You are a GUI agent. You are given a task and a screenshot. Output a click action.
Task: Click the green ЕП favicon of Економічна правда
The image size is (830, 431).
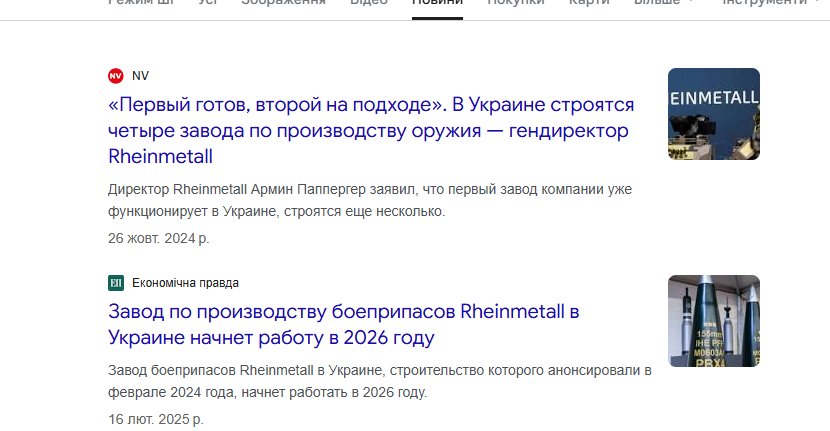pyautogui.click(x=116, y=283)
